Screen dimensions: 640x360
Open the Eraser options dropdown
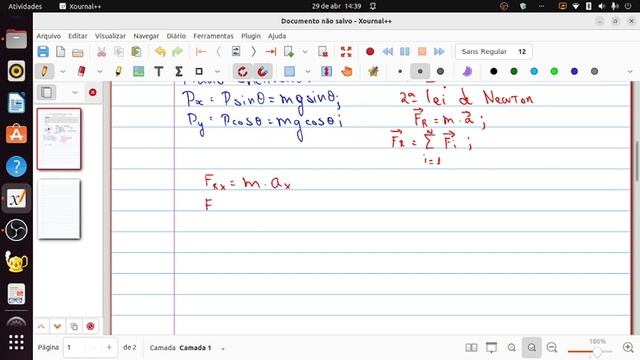coord(100,71)
